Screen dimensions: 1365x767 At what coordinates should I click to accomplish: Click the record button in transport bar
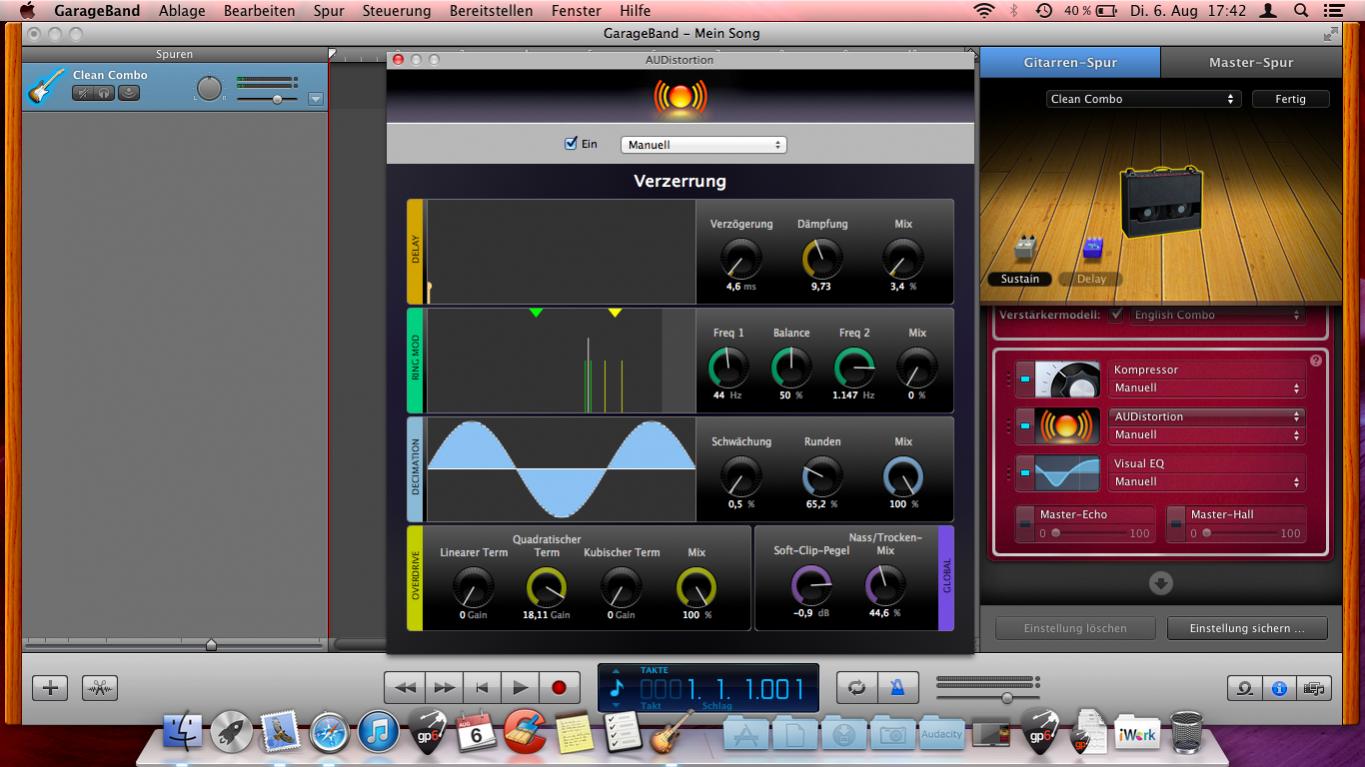pos(559,687)
